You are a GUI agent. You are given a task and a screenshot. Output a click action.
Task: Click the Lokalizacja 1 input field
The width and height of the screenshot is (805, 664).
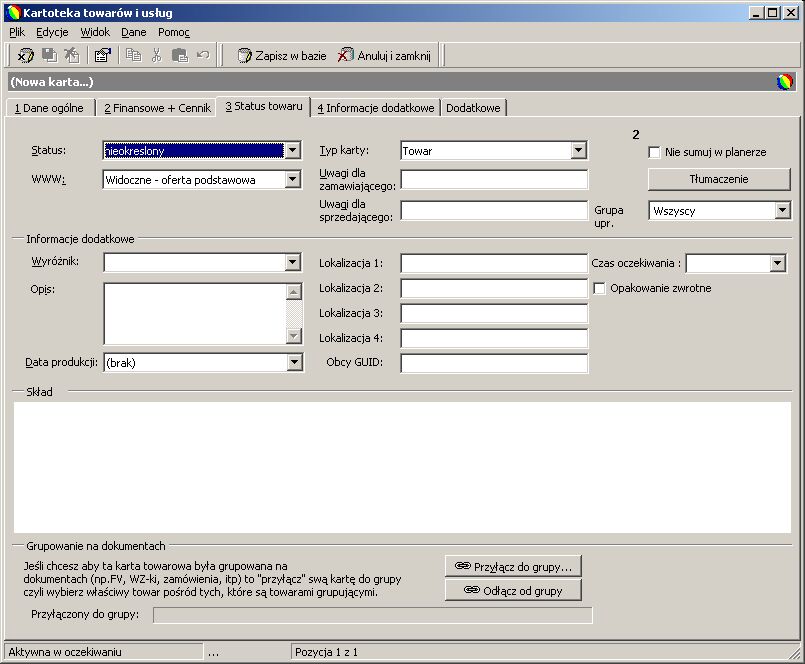(x=494, y=263)
